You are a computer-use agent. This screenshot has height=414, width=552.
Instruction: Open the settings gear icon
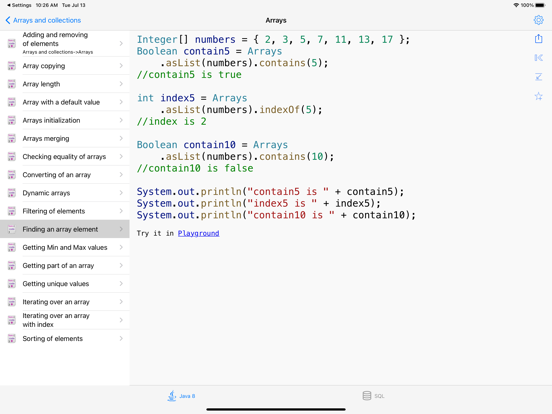(x=538, y=20)
